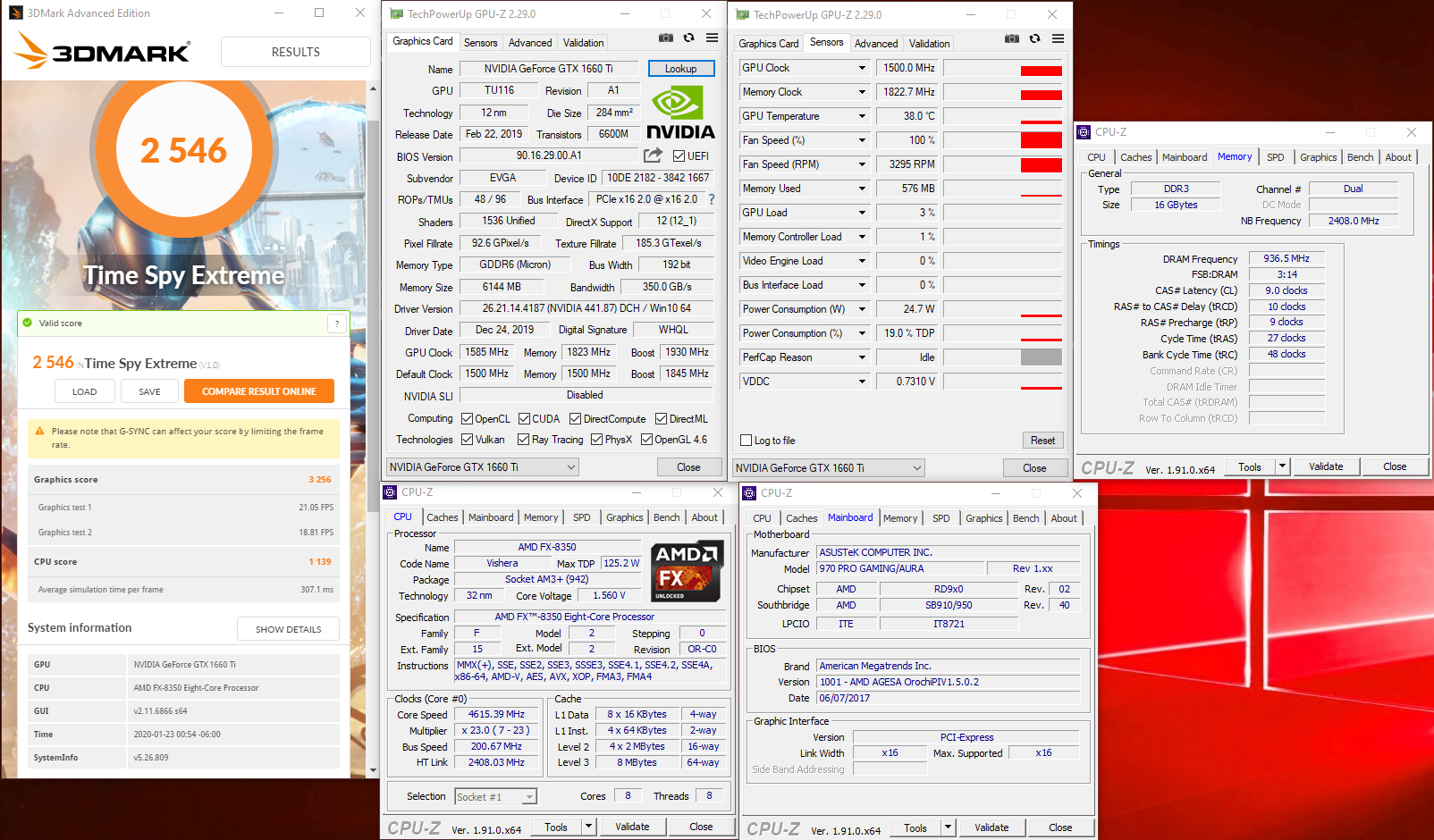
Task: Click the SAVE button in 3DMark
Action: point(150,391)
